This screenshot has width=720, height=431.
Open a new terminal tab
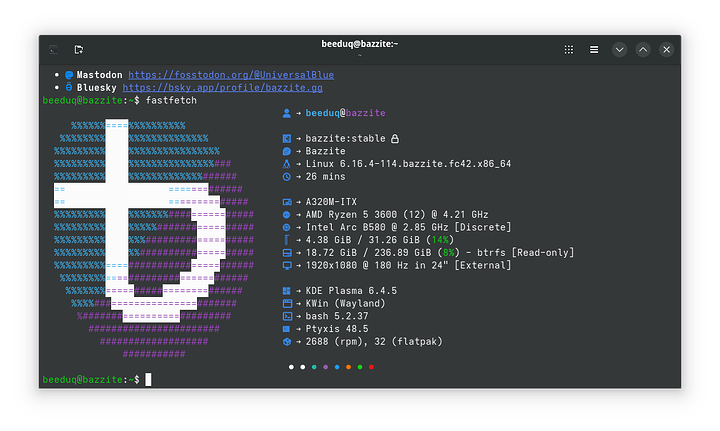coord(79,49)
